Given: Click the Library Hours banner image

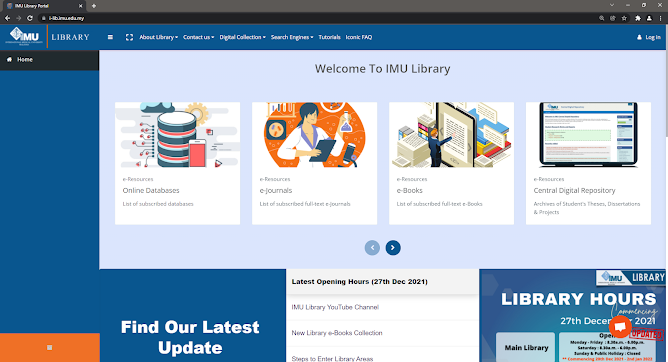Looking at the screenshot, I should click(573, 316).
